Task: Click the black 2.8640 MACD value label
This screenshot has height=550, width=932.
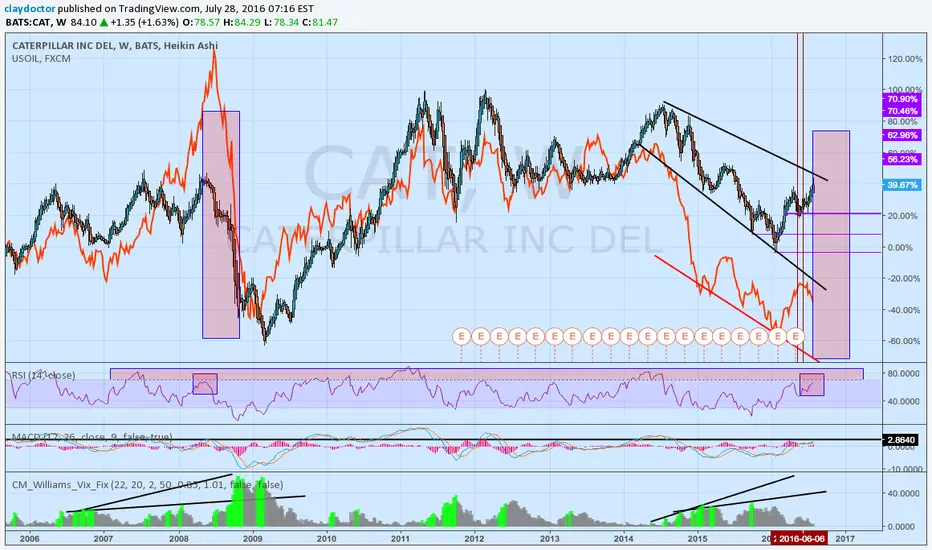Action: (902, 440)
